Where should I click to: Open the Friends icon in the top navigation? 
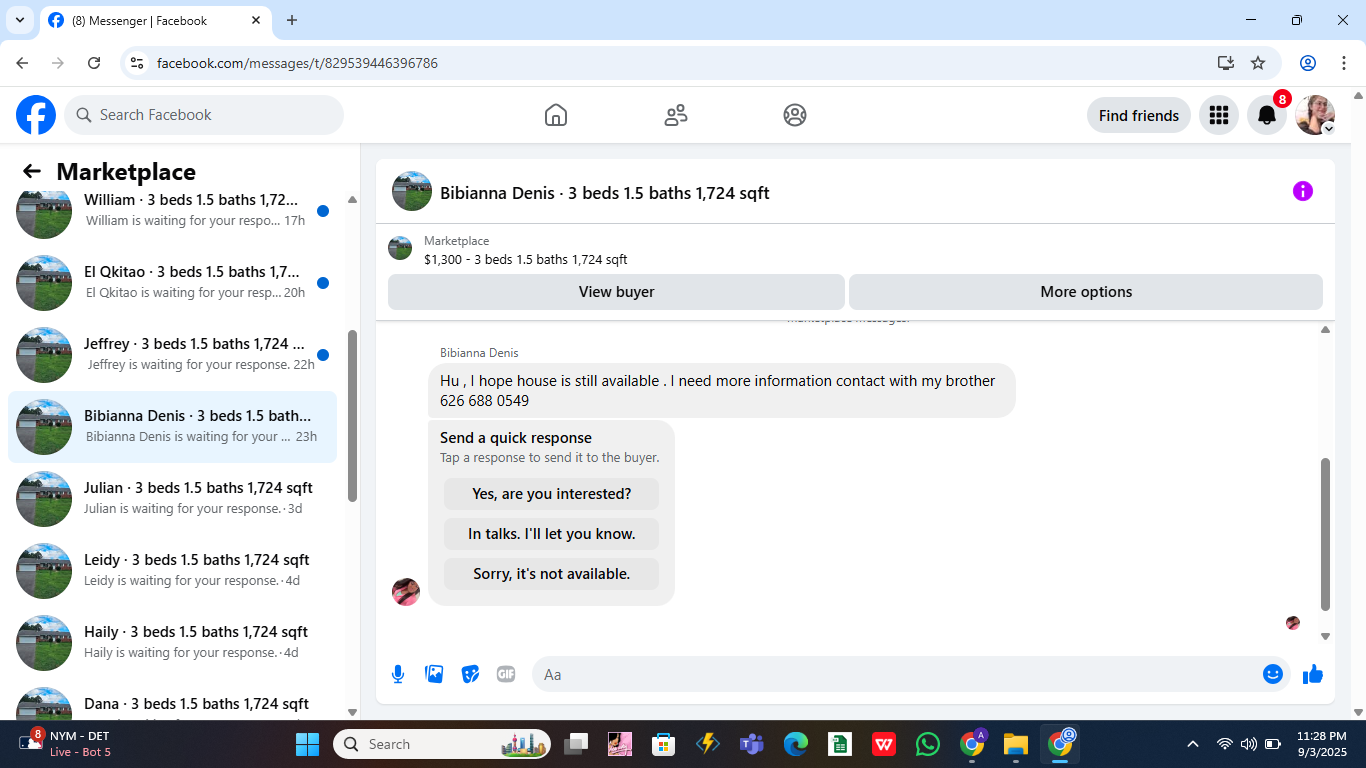[676, 115]
